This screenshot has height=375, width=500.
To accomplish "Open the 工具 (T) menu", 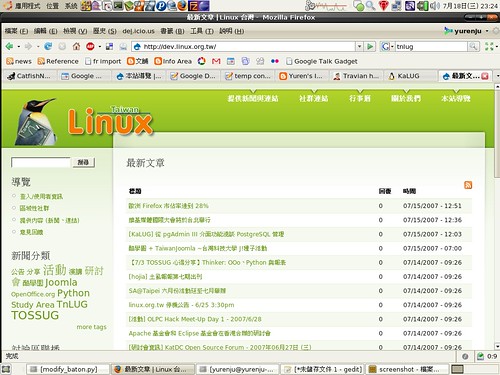I will pyautogui.click(x=202, y=31).
